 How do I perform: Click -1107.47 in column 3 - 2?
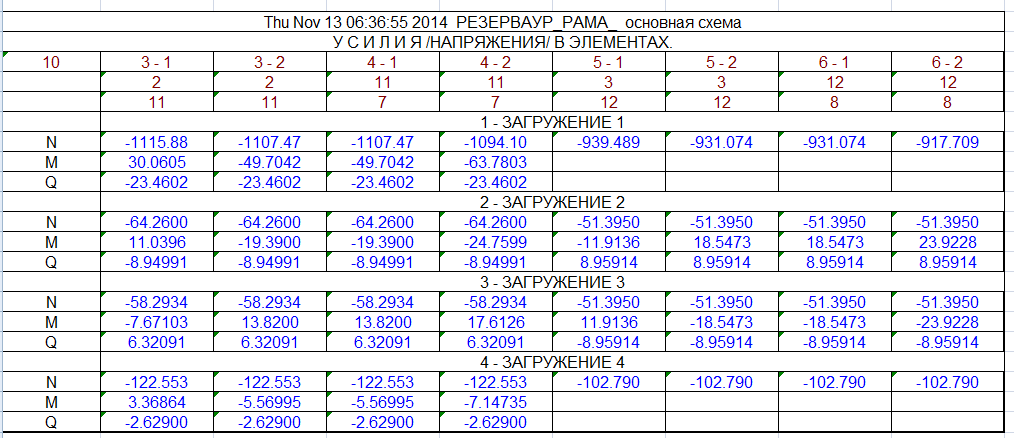click(270, 142)
